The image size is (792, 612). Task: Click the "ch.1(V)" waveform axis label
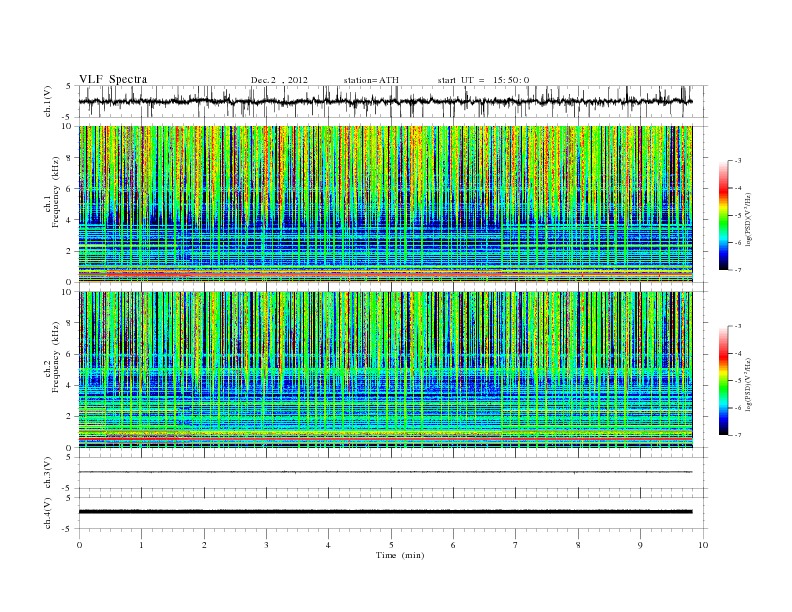click(48, 101)
